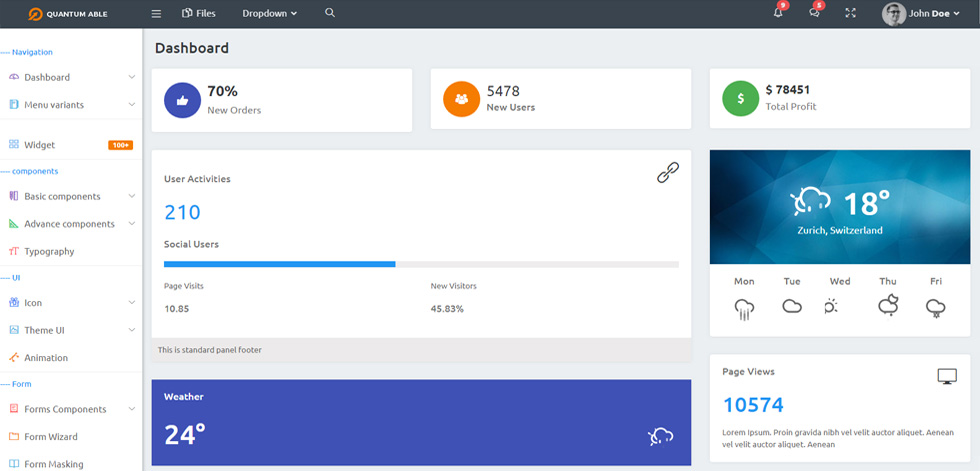Click the Dashboard sidebar icon

[x=14, y=77]
